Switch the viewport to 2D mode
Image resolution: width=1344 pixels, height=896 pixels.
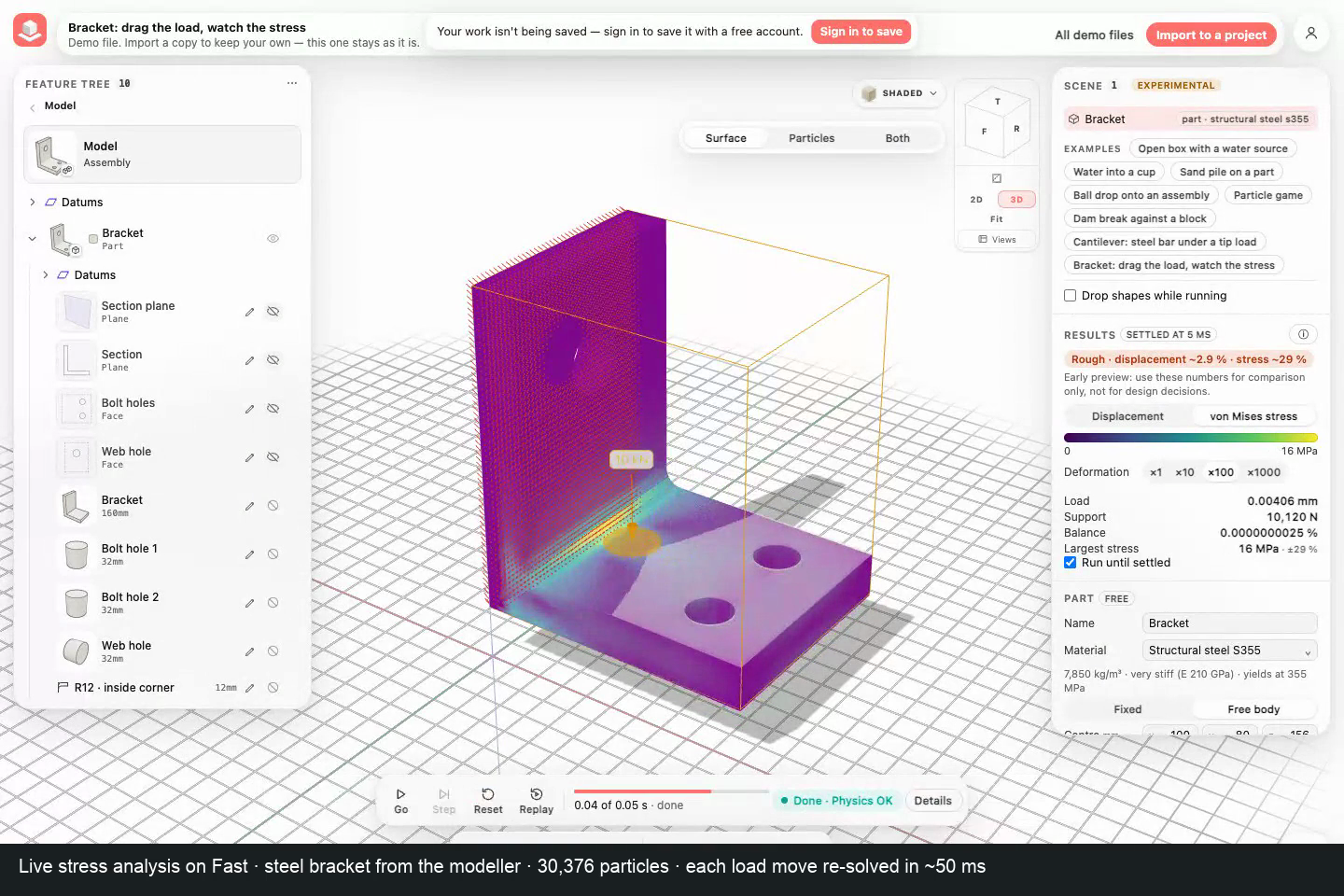tap(976, 200)
